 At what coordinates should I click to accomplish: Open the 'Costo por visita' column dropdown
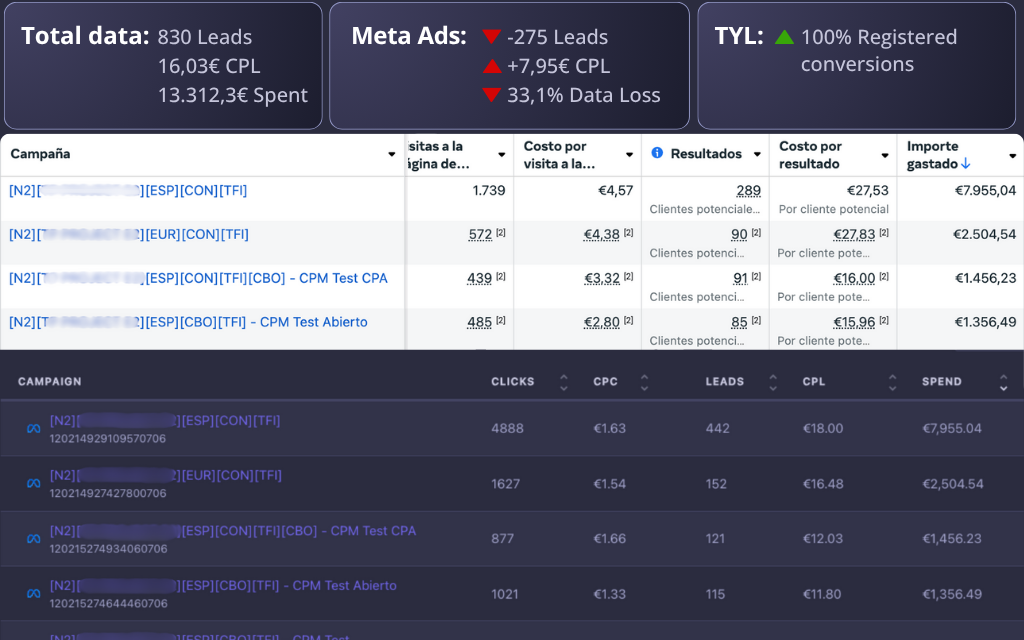point(630,155)
